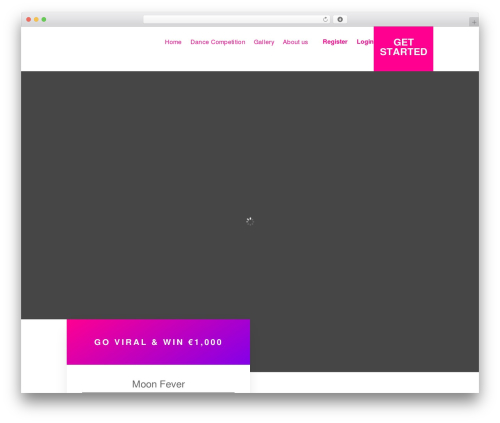Click the GET STARTED button
This screenshot has width=500, height=423.
(x=403, y=49)
